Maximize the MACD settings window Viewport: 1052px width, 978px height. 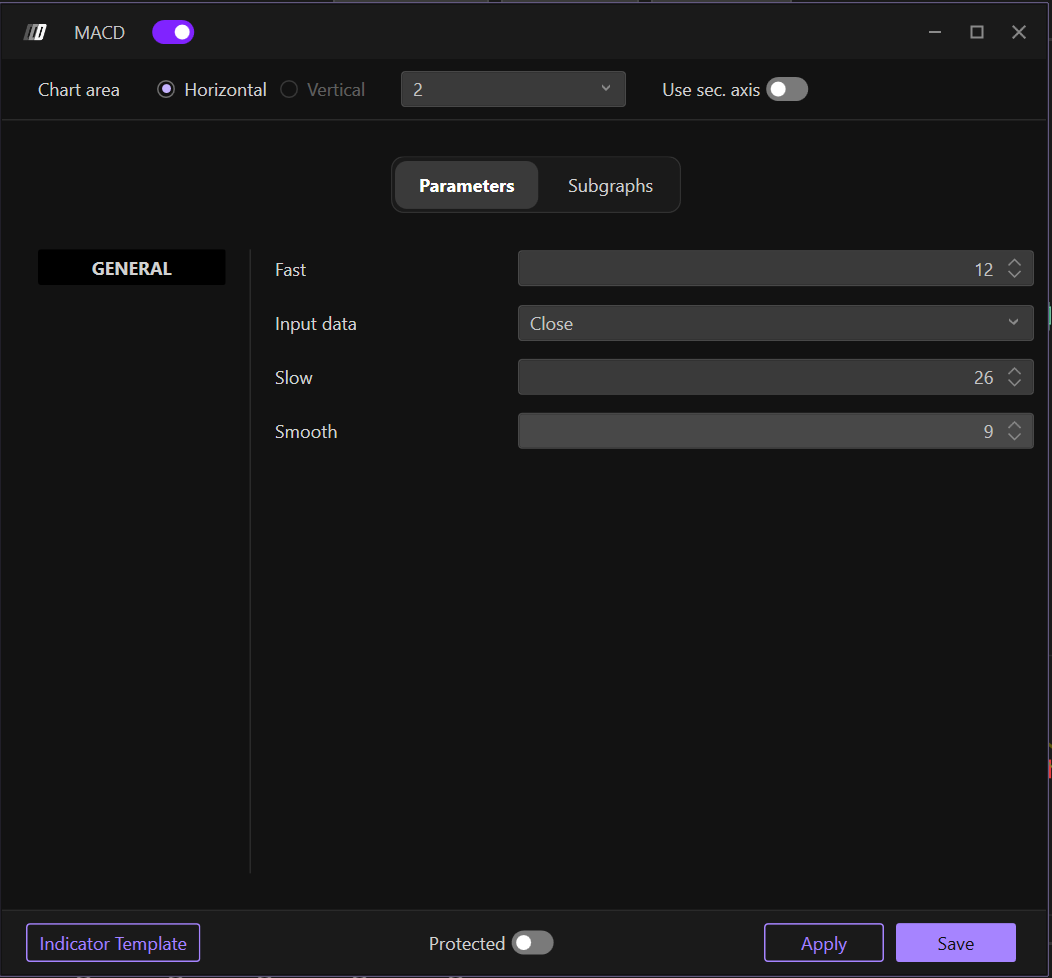(x=977, y=32)
